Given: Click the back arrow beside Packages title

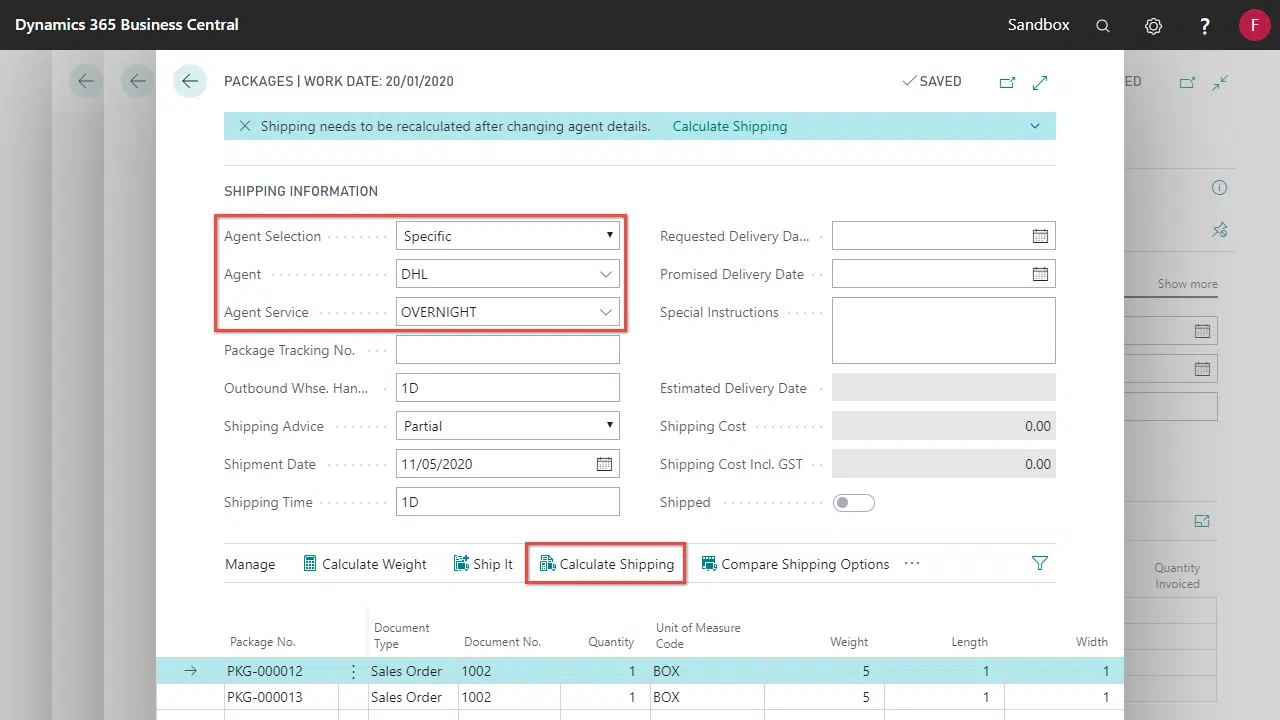Looking at the screenshot, I should coord(190,81).
